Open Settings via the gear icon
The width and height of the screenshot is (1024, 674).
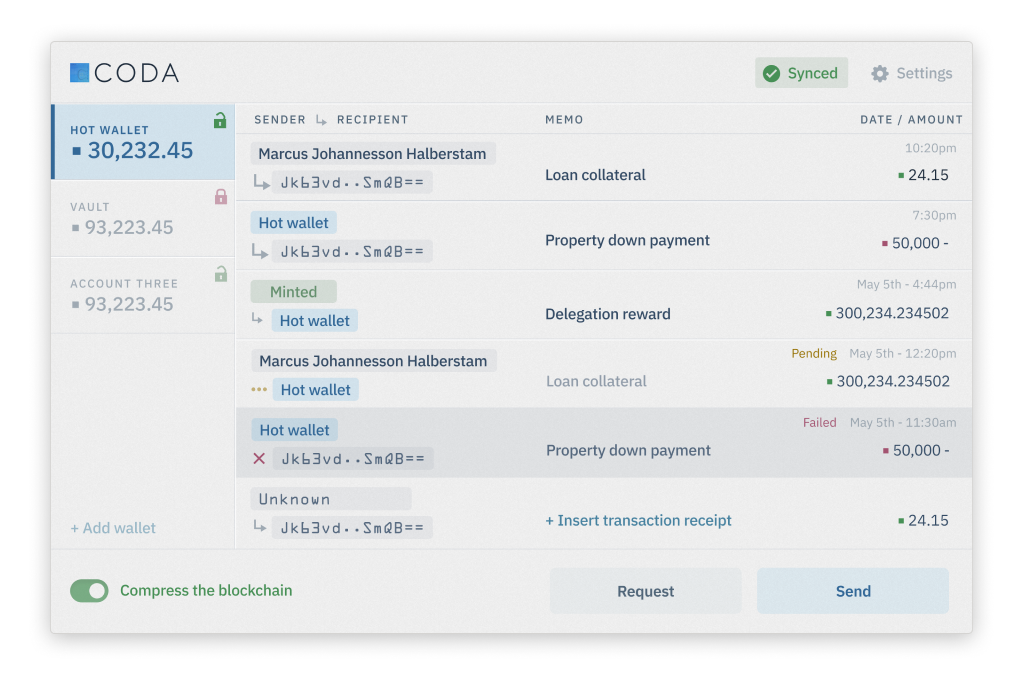coord(880,73)
